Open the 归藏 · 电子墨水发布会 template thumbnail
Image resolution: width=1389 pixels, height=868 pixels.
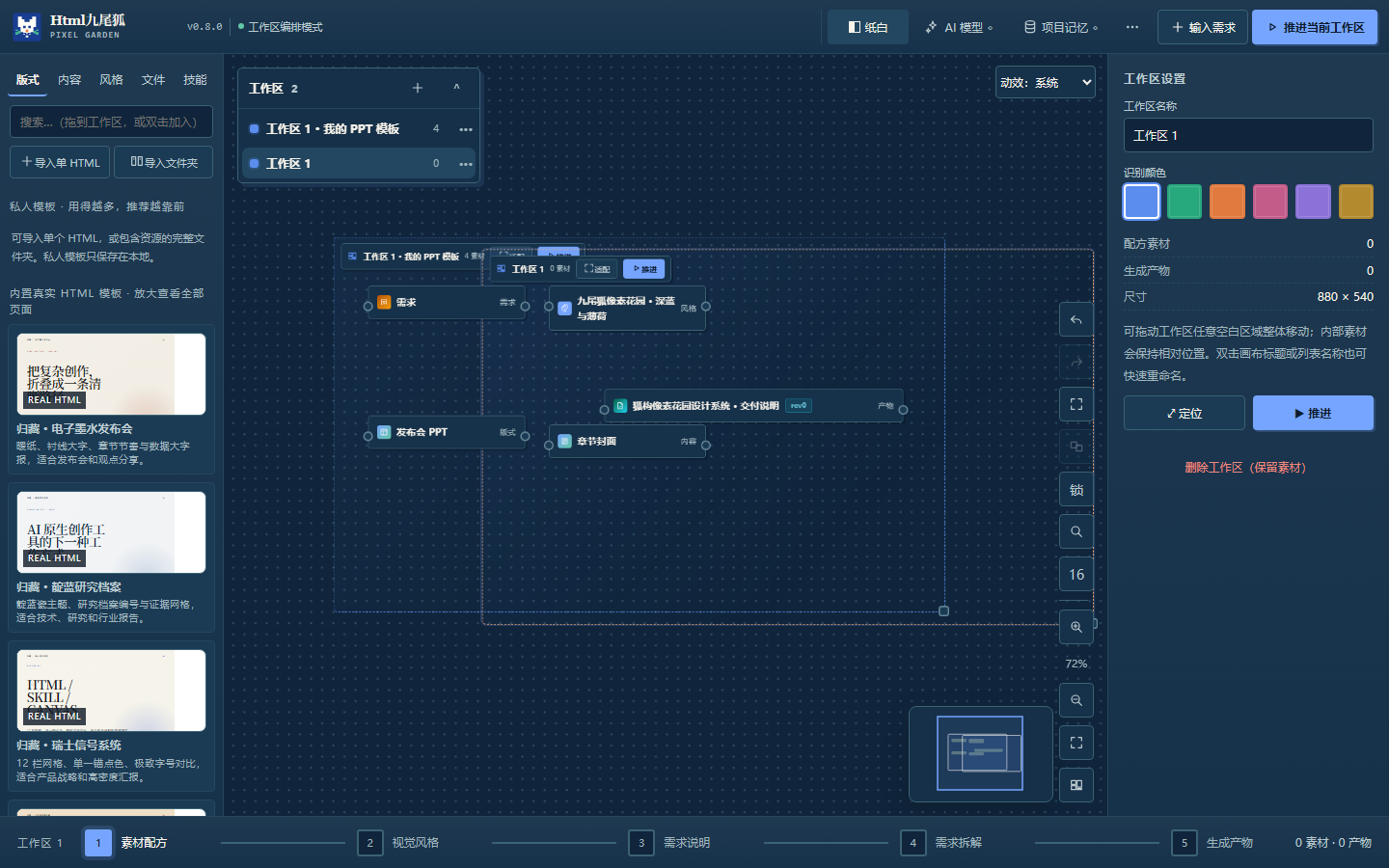click(111, 374)
